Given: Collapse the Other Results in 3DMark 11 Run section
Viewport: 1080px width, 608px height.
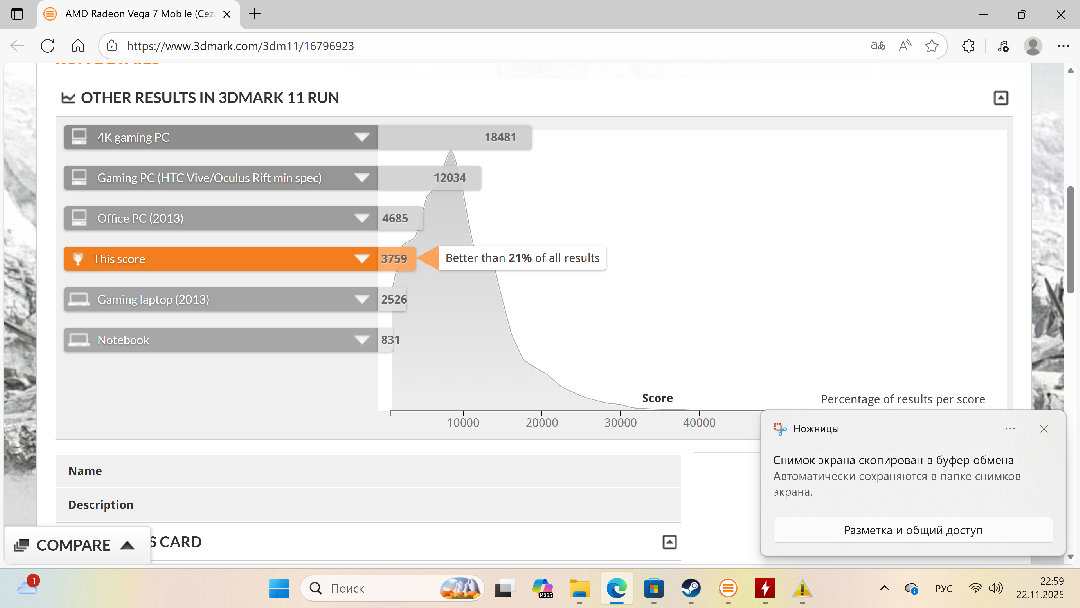Looking at the screenshot, I should [1001, 98].
